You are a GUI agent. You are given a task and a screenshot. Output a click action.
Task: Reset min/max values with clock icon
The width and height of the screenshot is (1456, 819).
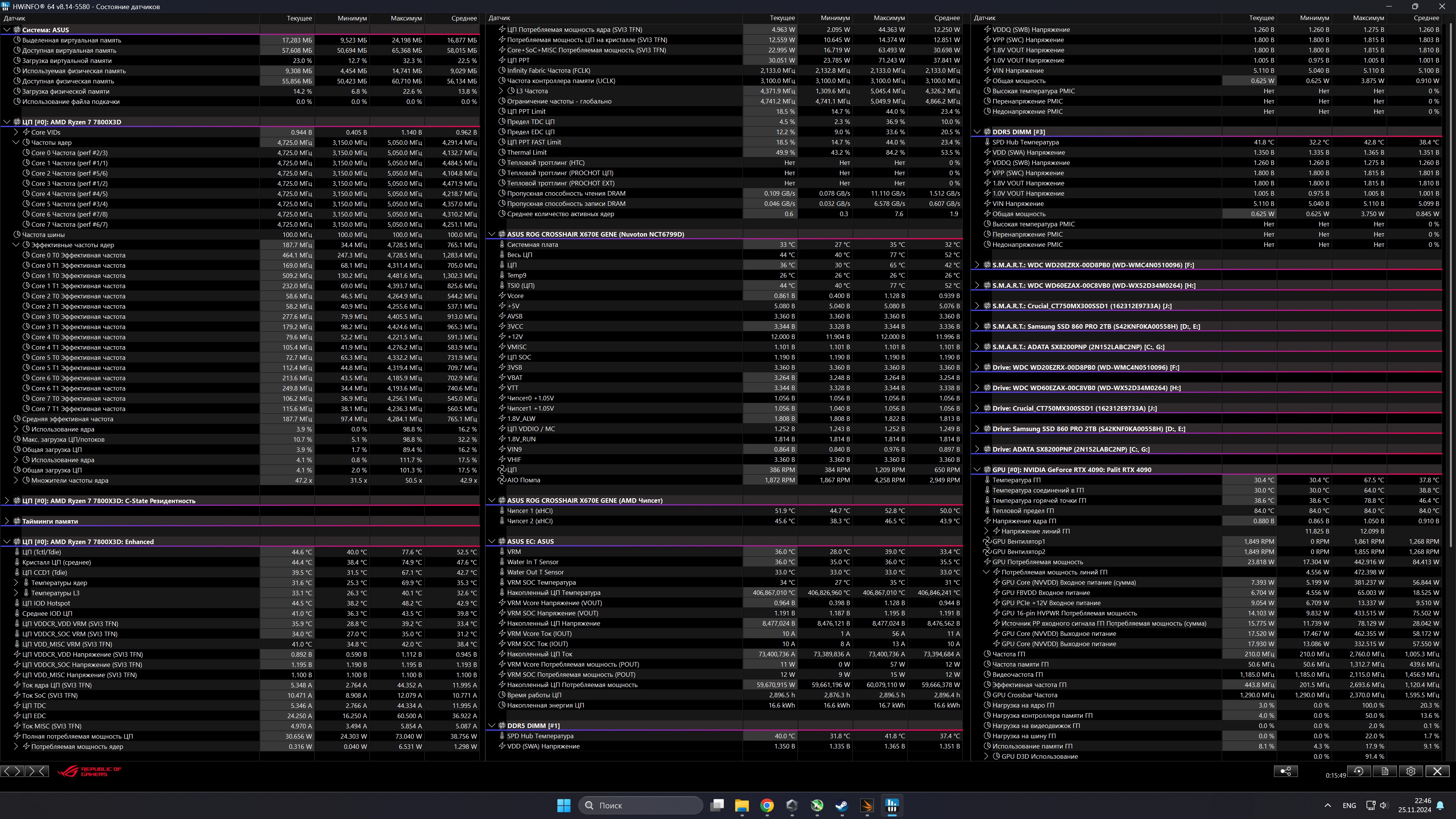(x=1359, y=771)
